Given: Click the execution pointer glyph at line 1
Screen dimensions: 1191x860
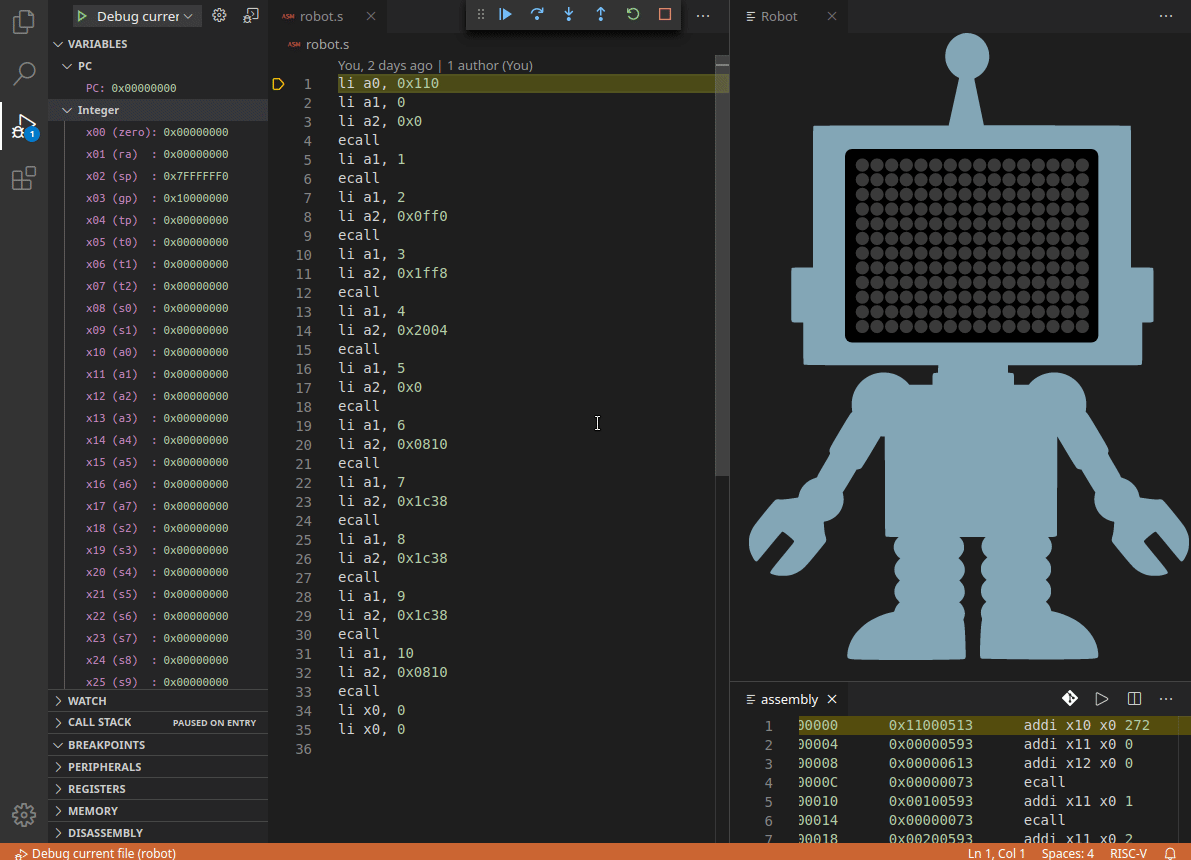Looking at the screenshot, I should [x=278, y=84].
